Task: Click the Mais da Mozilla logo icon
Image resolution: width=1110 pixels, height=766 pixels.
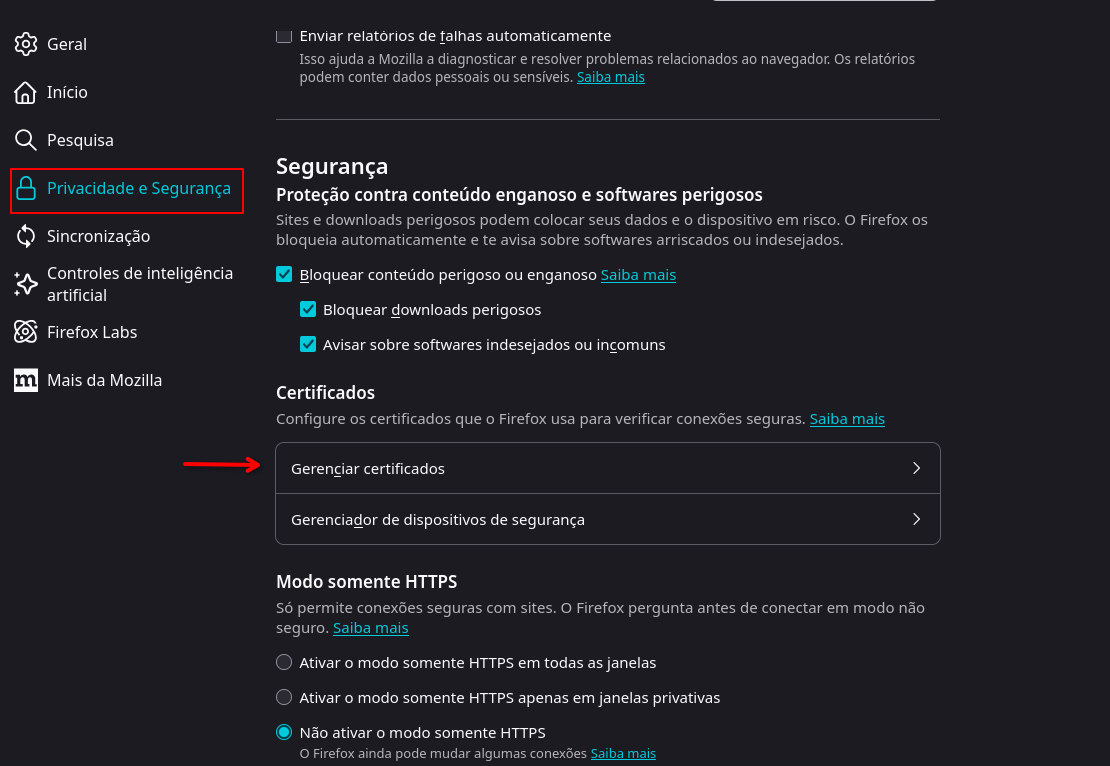Action: [25, 380]
